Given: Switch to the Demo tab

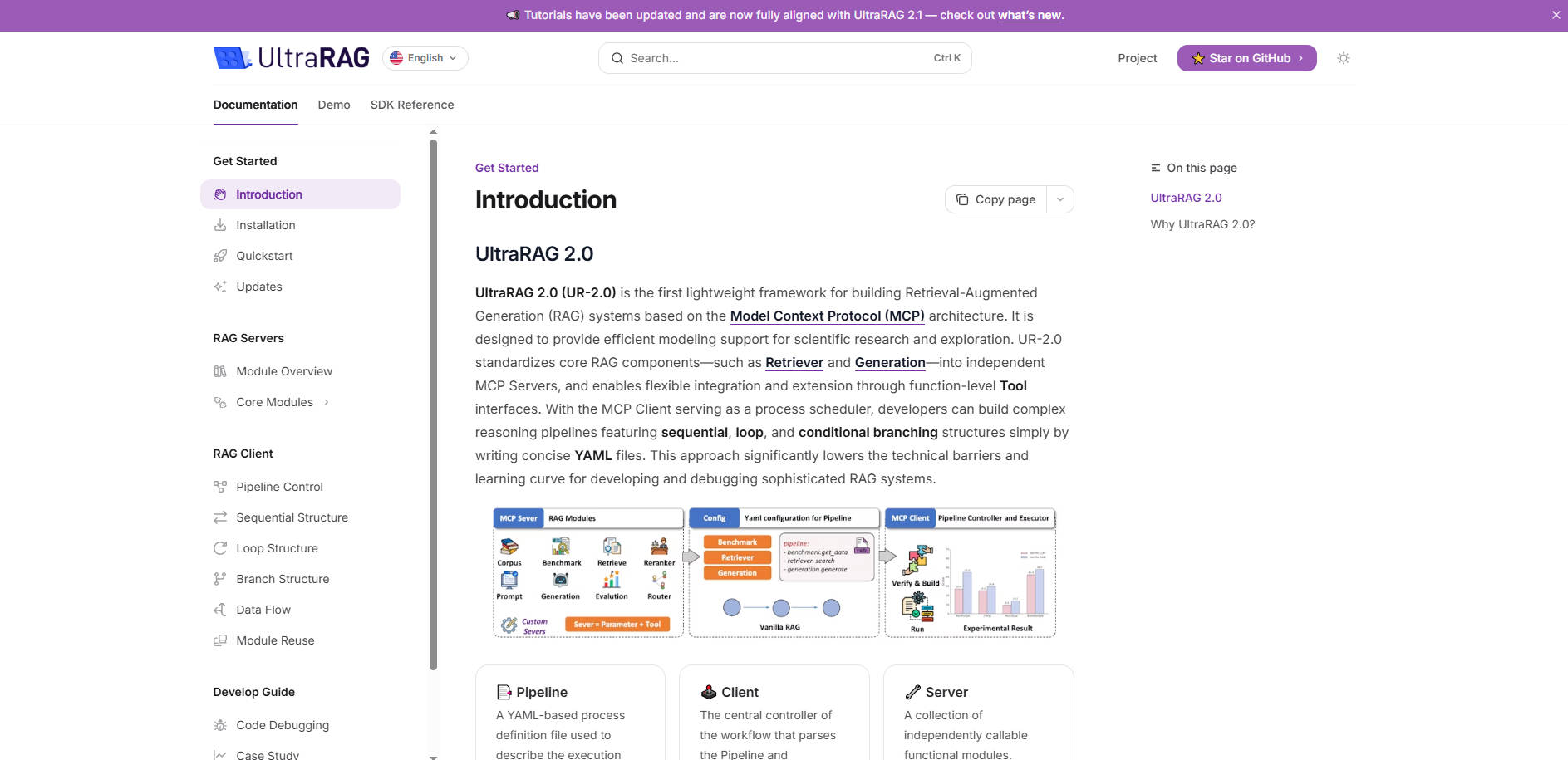Looking at the screenshot, I should [334, 105].
